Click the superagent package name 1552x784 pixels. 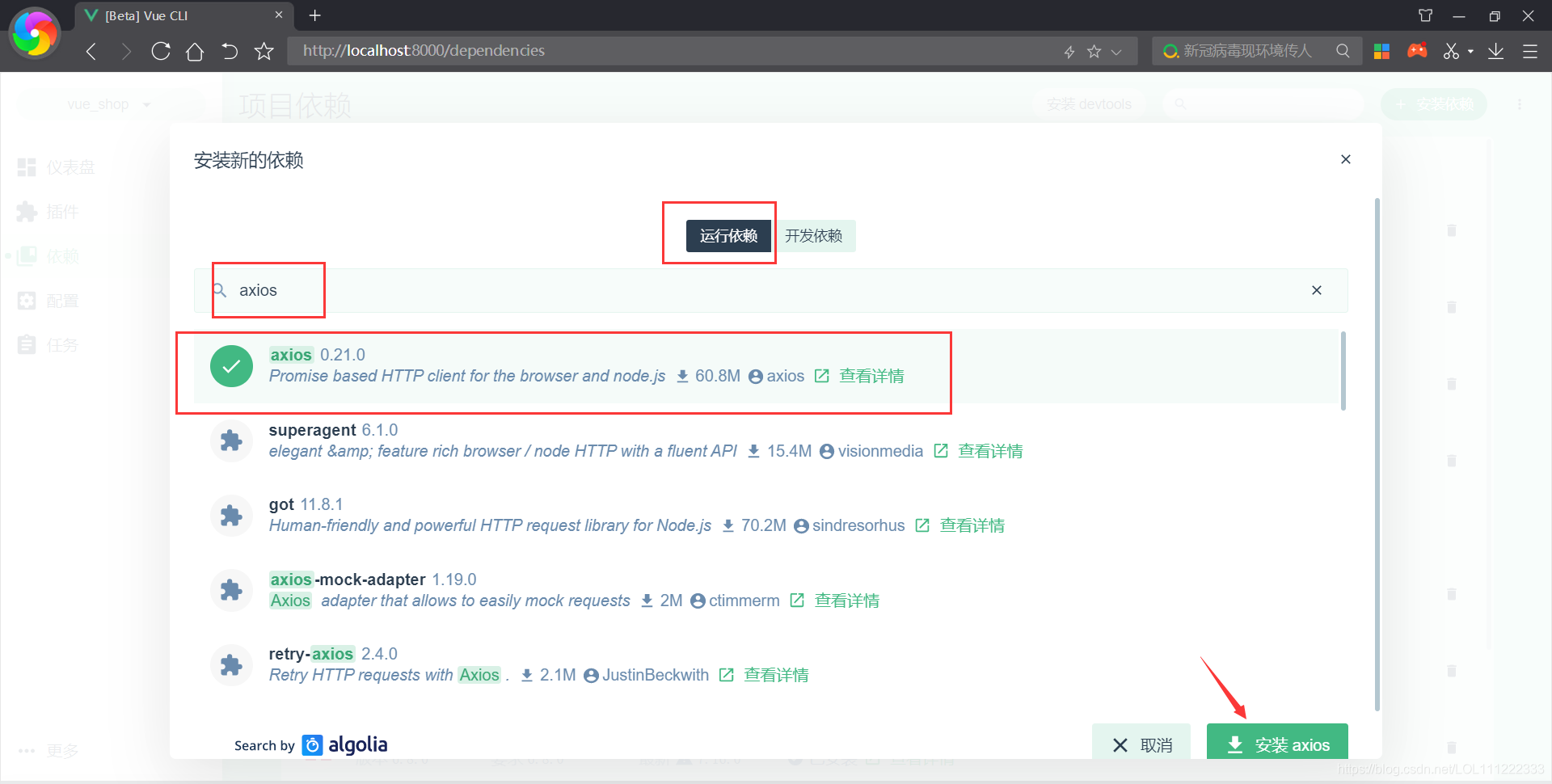coord(312,430)
